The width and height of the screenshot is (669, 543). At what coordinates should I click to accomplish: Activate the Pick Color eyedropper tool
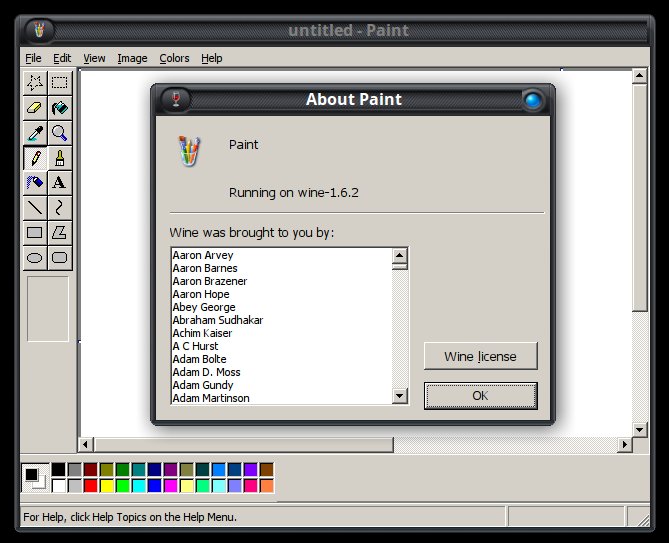click(35, 133)
